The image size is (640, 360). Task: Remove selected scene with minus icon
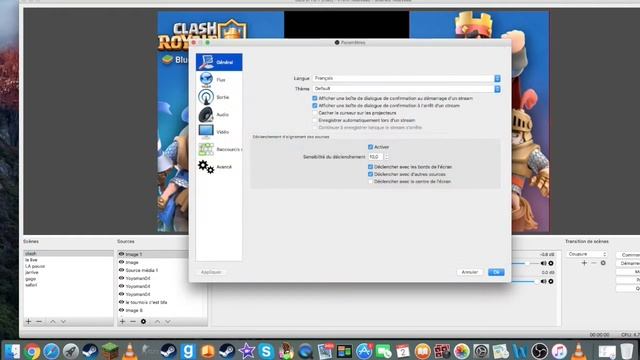39,322
